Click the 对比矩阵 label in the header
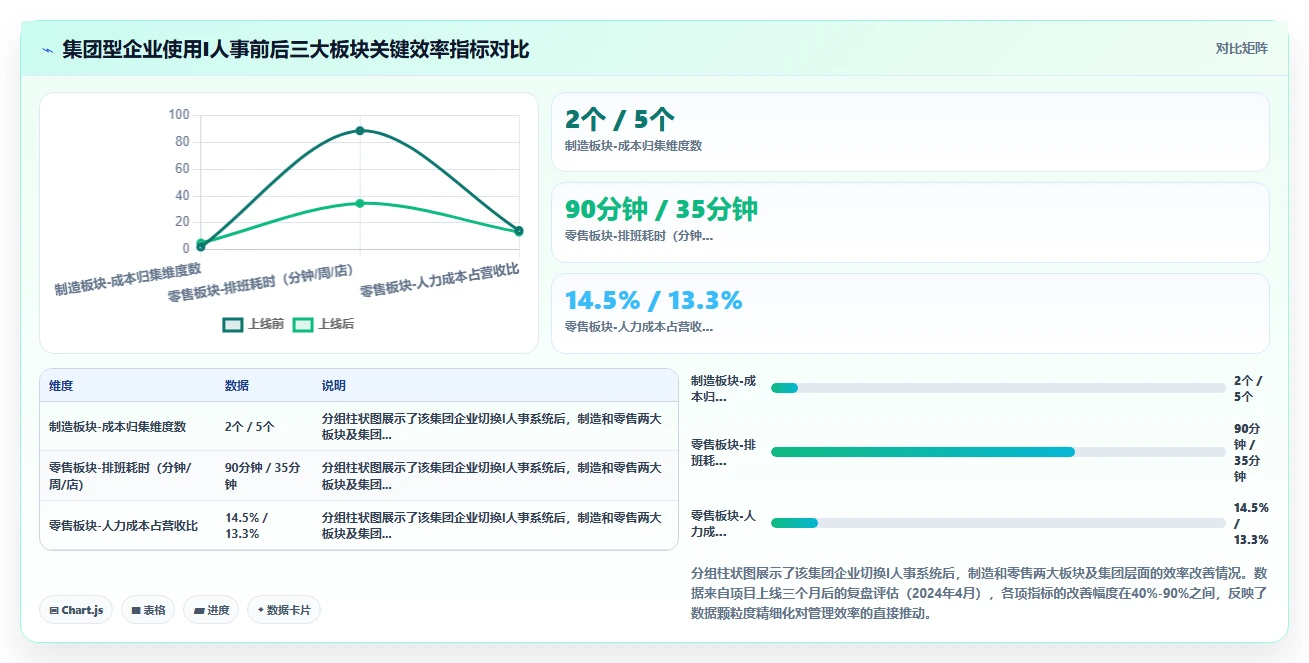The image size is (1309, 663). (x=1241, y=48)
